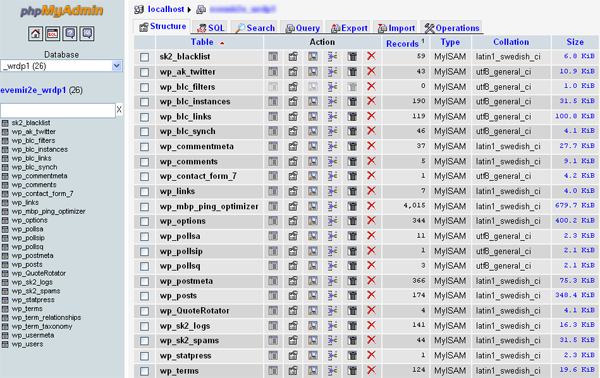This screenshot has width=600, height=378.
Task: Browse the wp_pollsip table
Action: 273,251
